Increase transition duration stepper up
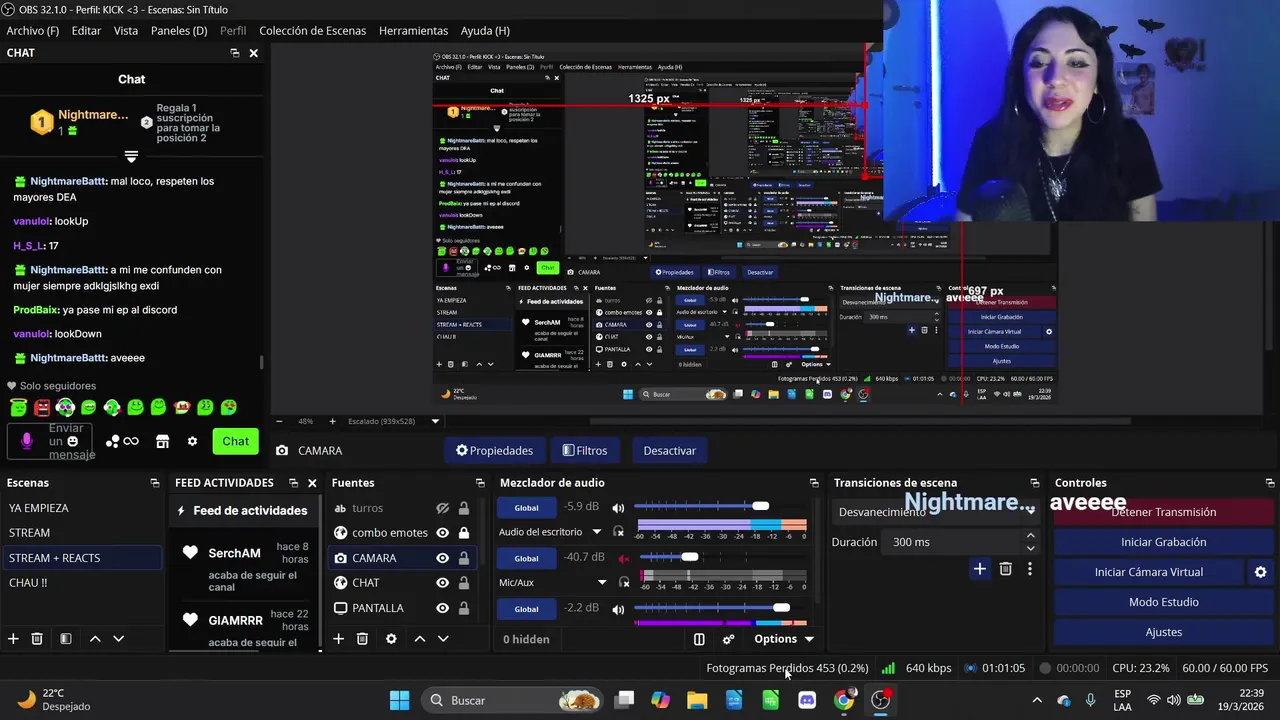Screen dimensions: 1280x720 1030,536
